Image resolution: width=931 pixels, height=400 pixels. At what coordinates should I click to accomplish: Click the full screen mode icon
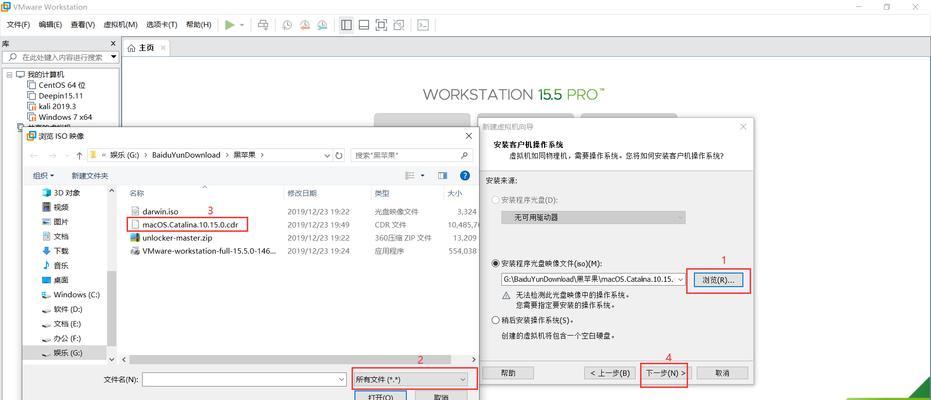(381, 24)
